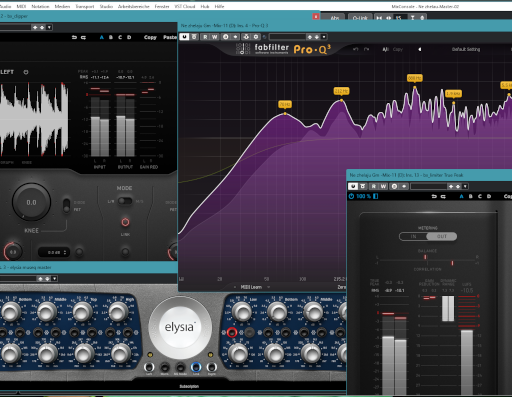
Task: Click Copy in FabFilter Pro-Q 3 header
Action: click(398, 49)
